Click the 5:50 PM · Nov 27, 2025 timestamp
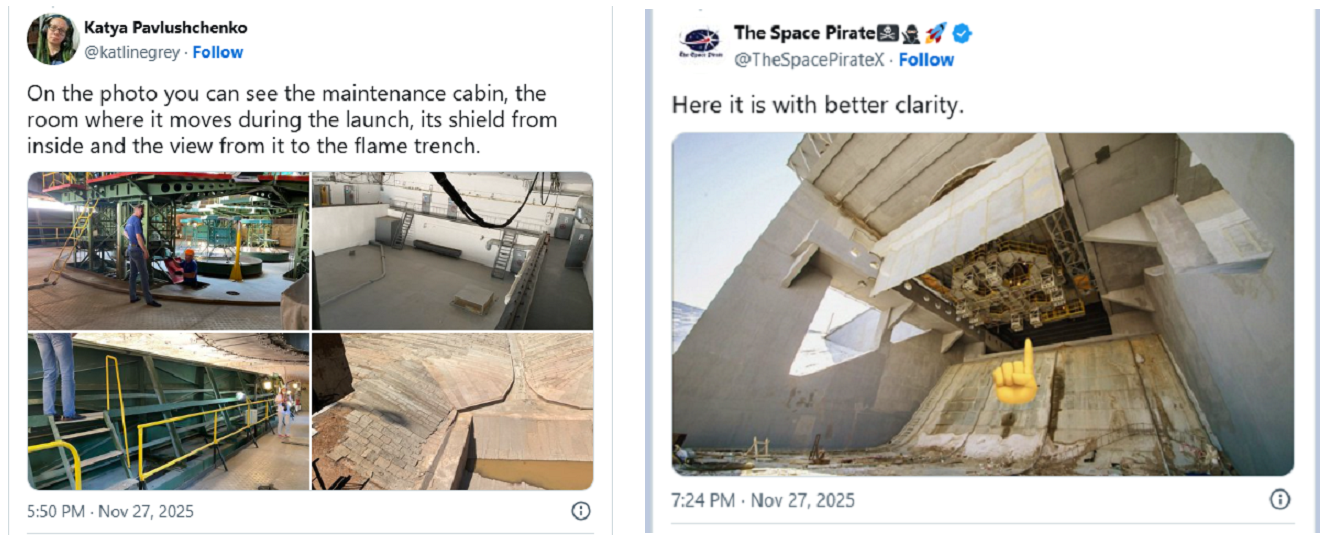The width and height of the screenshot is (1321, 543). coord(111,512)
